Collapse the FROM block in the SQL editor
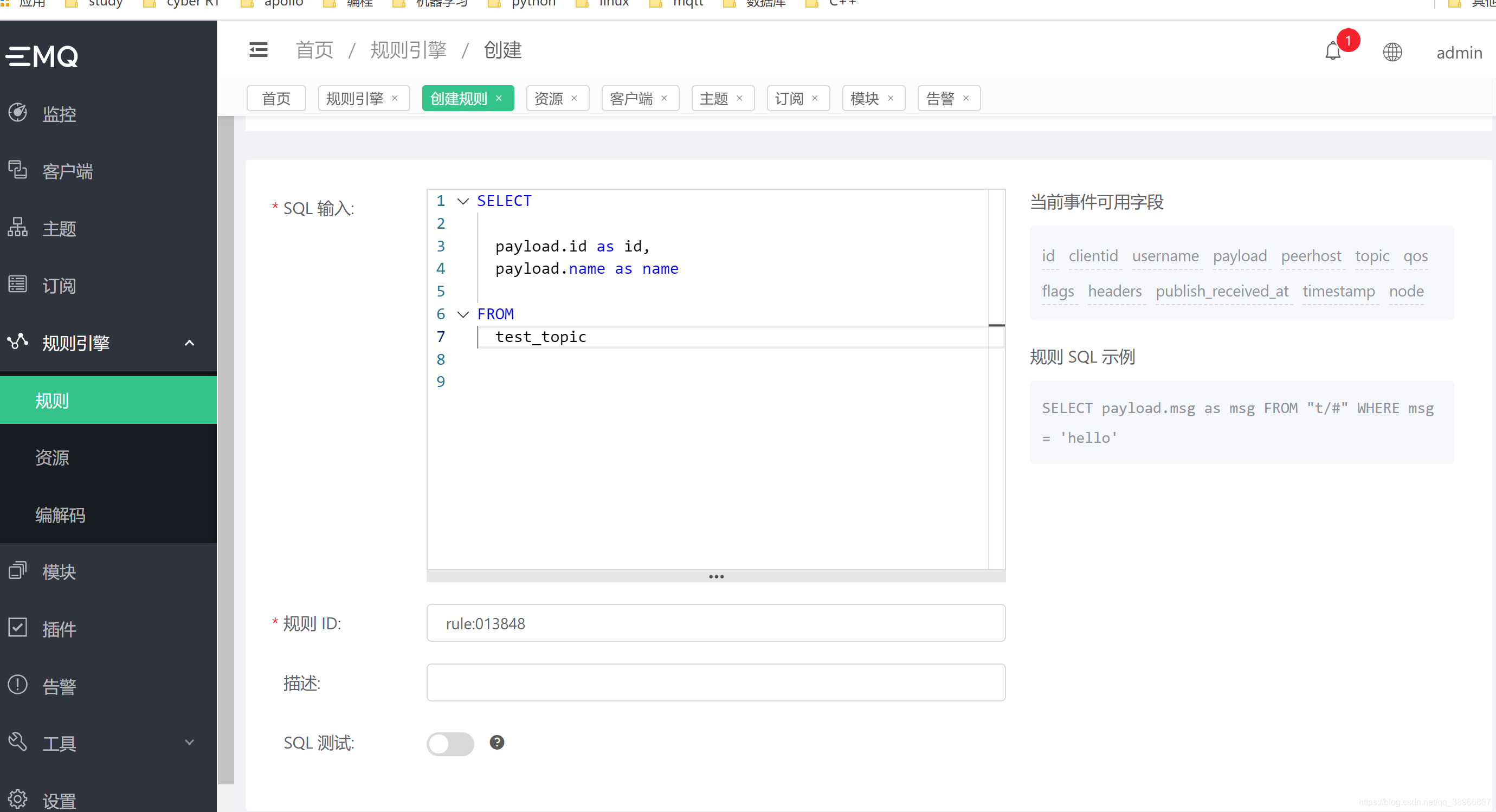This screenshot has height=812, width=1496. (x=462, y=314)
